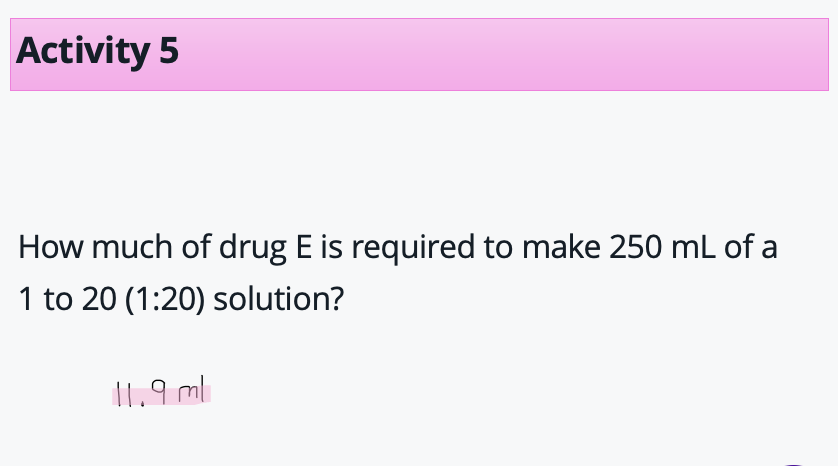Click the word "much" in the question
838x466 pixels.
121,247
